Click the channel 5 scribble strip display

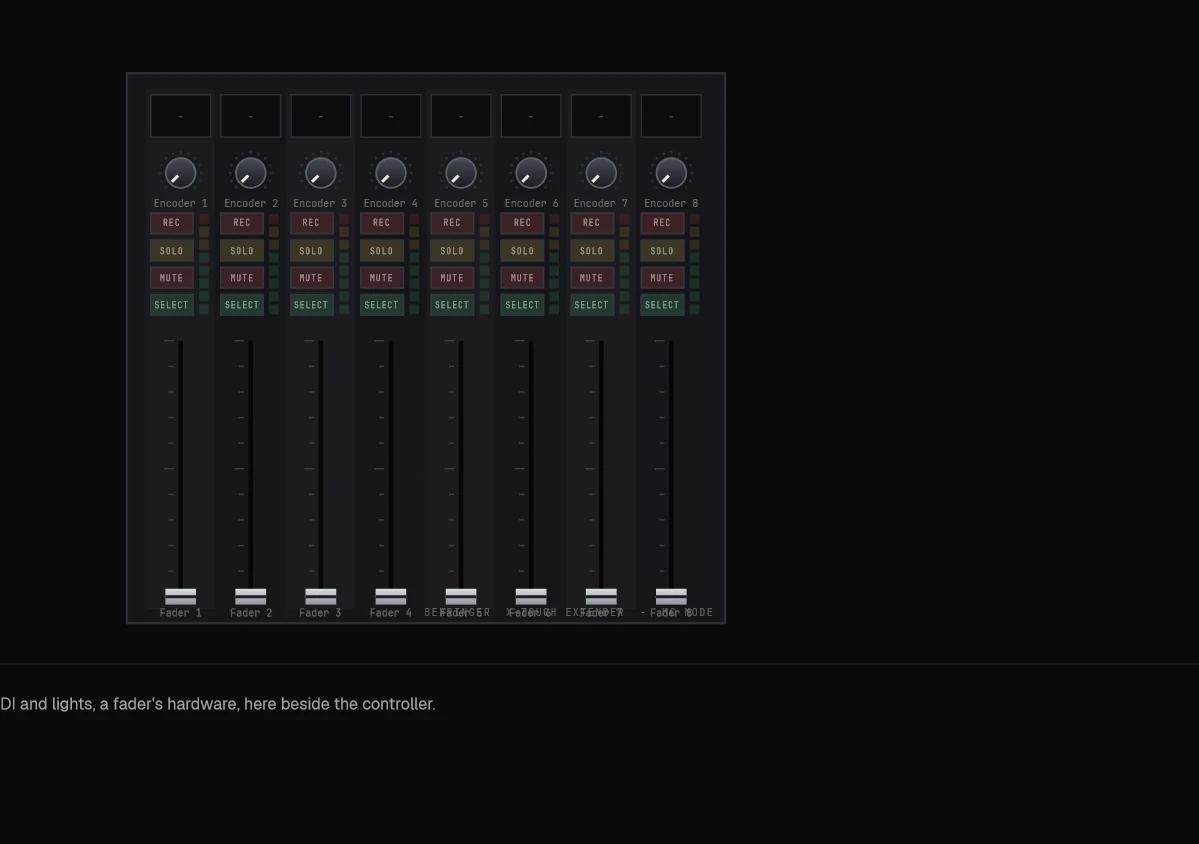461,116
